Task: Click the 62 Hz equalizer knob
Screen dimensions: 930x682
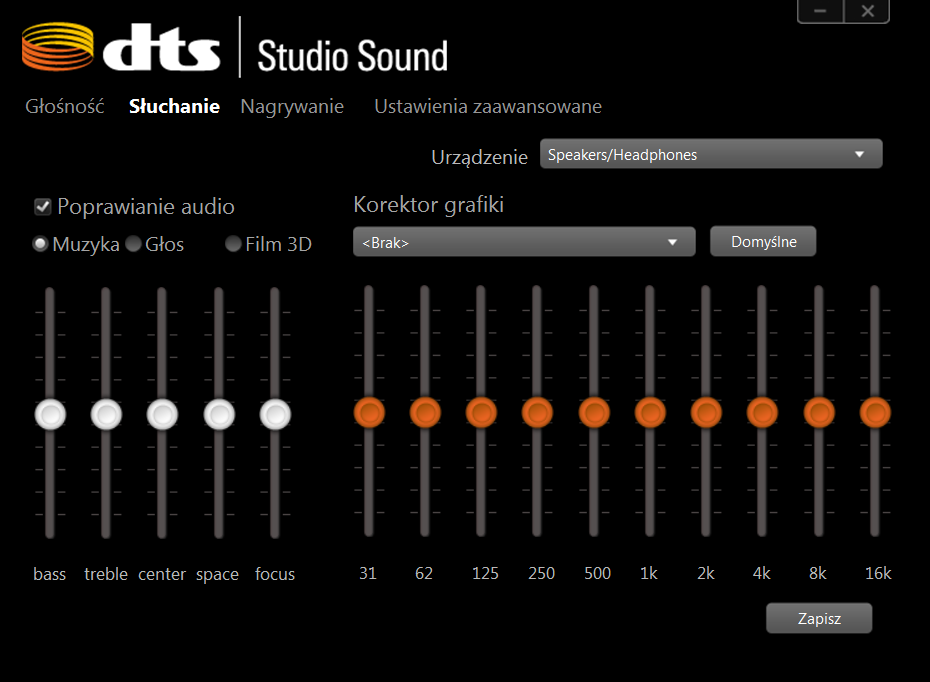Action: pyautogui.click(x=425, y=412)
